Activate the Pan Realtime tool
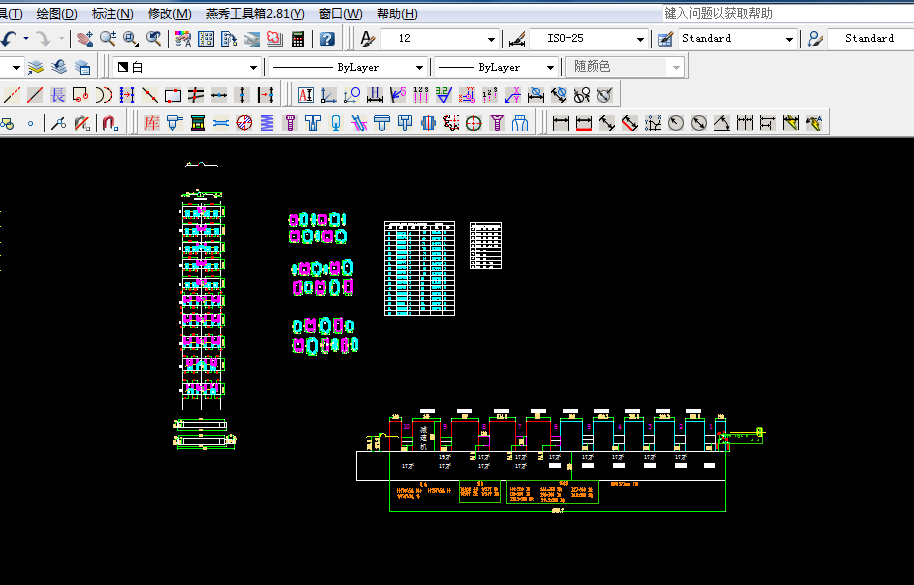914x585 pixels. (x=86, y=38)
